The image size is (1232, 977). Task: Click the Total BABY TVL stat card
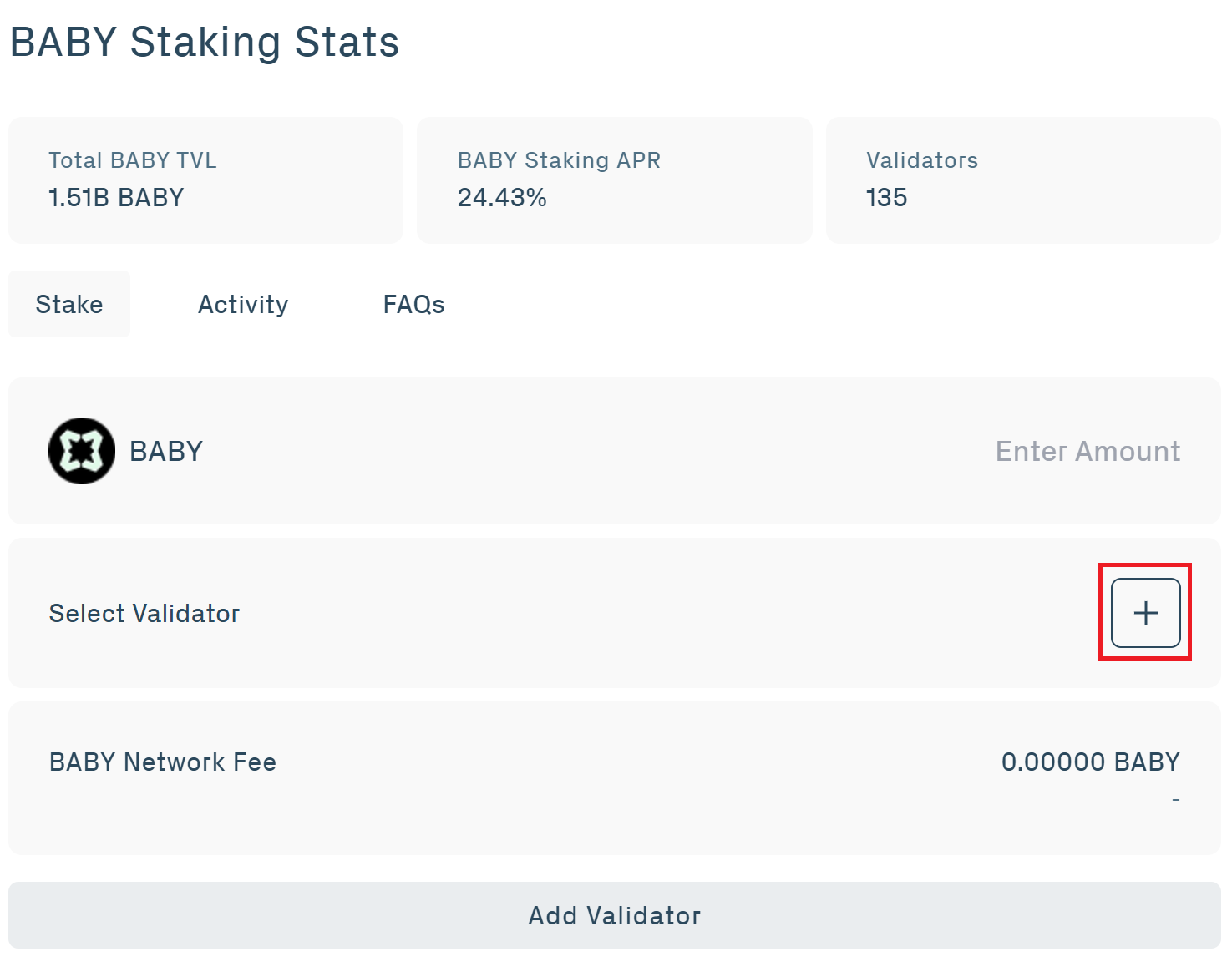tap(205, 180)
